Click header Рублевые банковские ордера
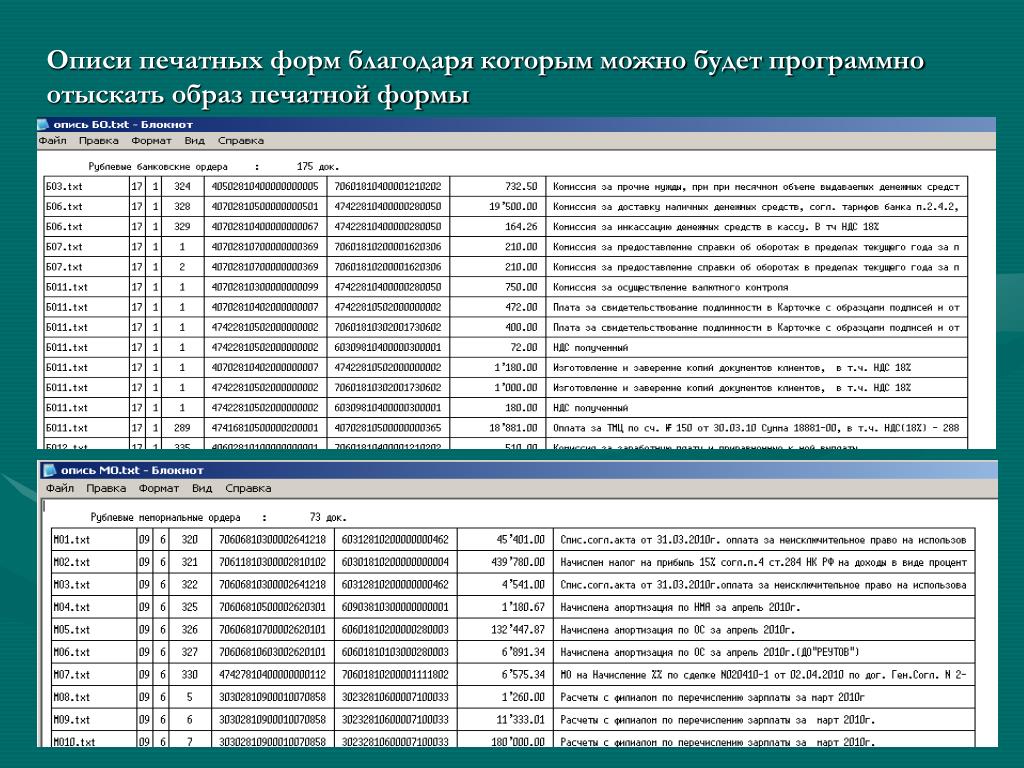The height and width of the screenshot is (768, 1024). click(158, 167)
